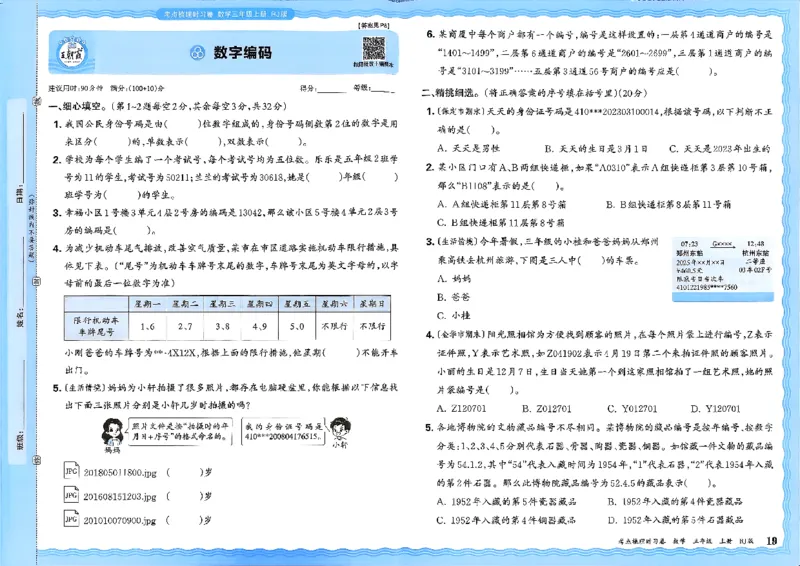Viewport: 800px width, 566px height.
Task: Select option B. Z012701
Action: [546, 408]
